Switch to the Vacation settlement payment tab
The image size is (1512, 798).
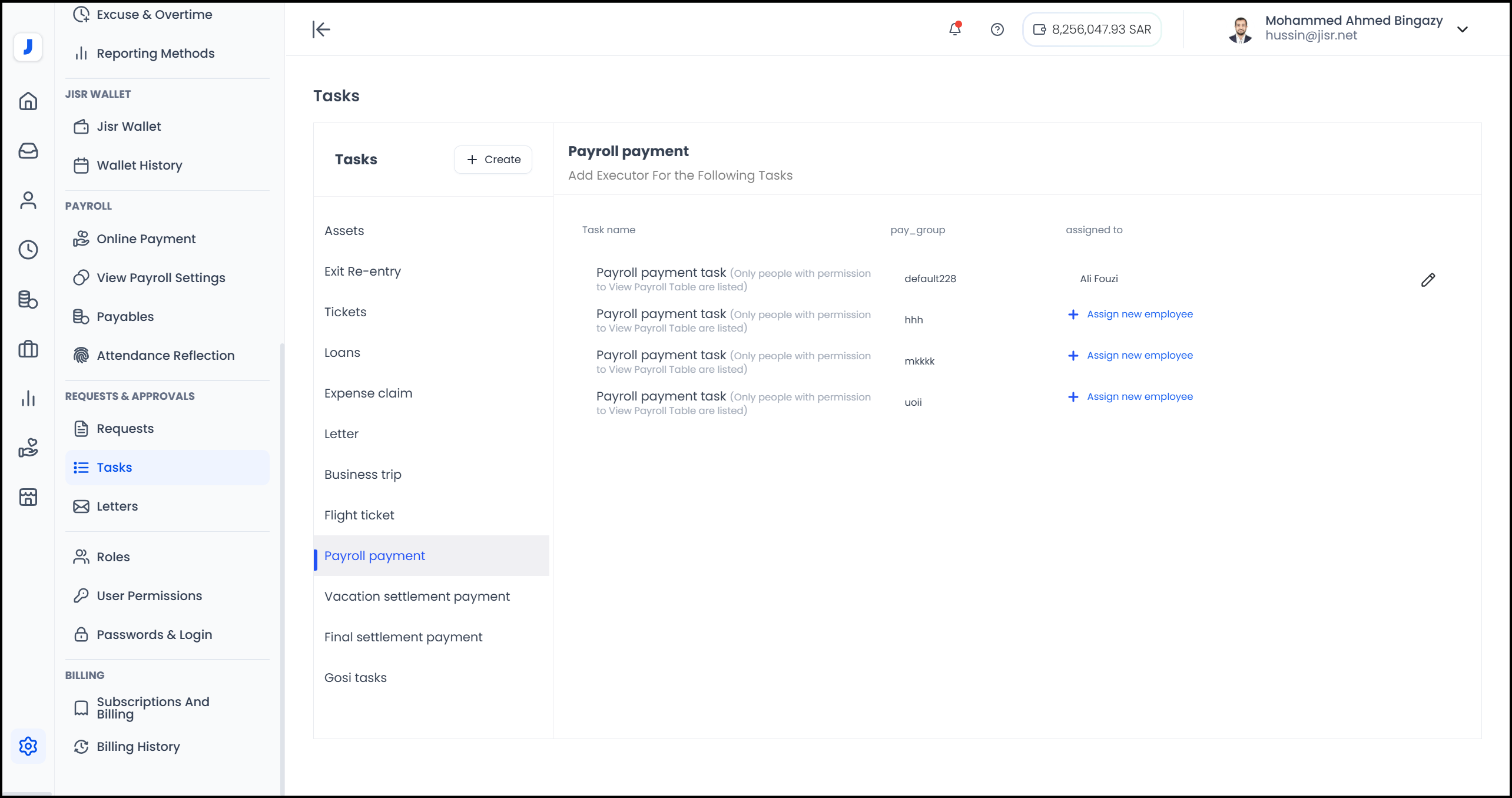click(417, 596)
